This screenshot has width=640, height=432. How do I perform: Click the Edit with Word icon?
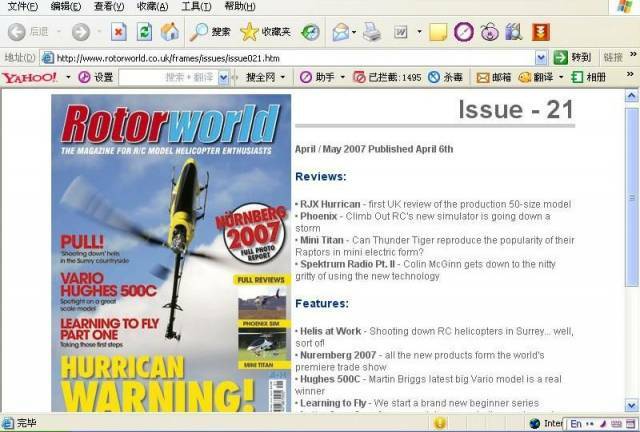[x=400, y=32]
